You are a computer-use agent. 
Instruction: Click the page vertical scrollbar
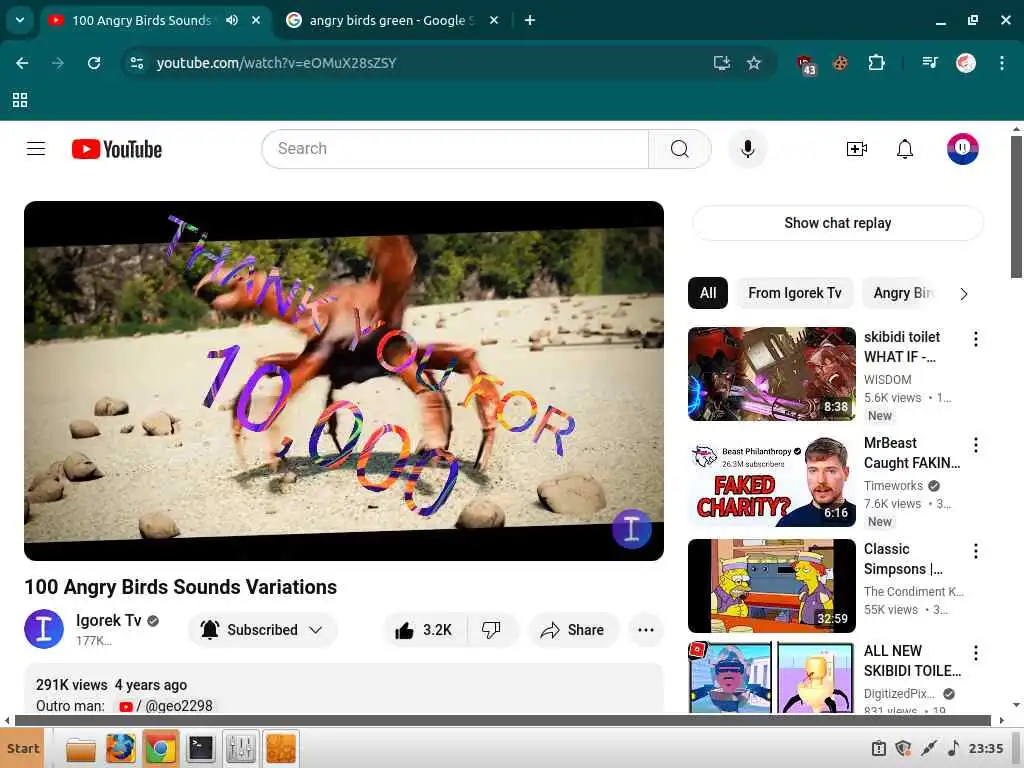(1017, 207)
